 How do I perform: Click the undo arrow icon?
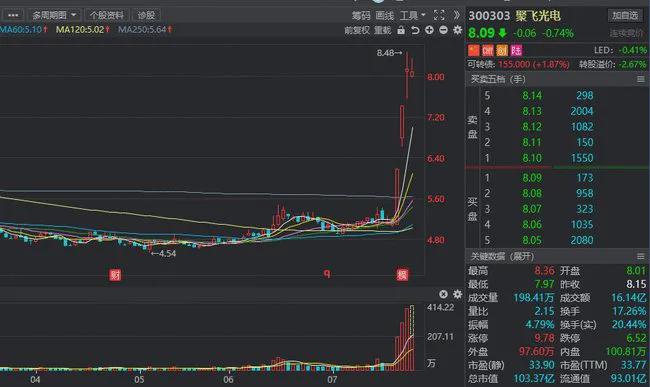tap(415, 30)
